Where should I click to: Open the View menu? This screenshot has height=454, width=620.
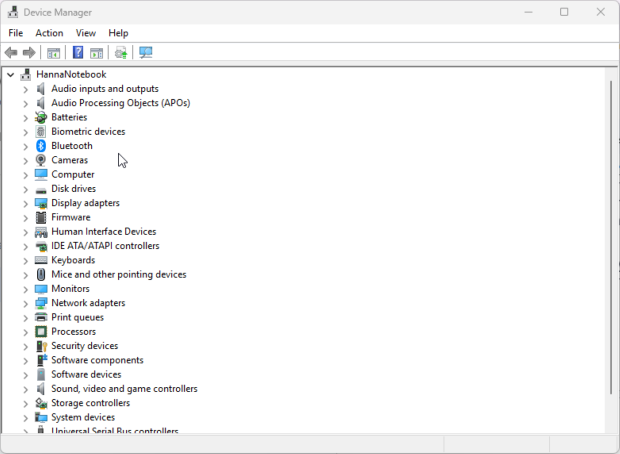pyautogui.click(x=86, y=33)
